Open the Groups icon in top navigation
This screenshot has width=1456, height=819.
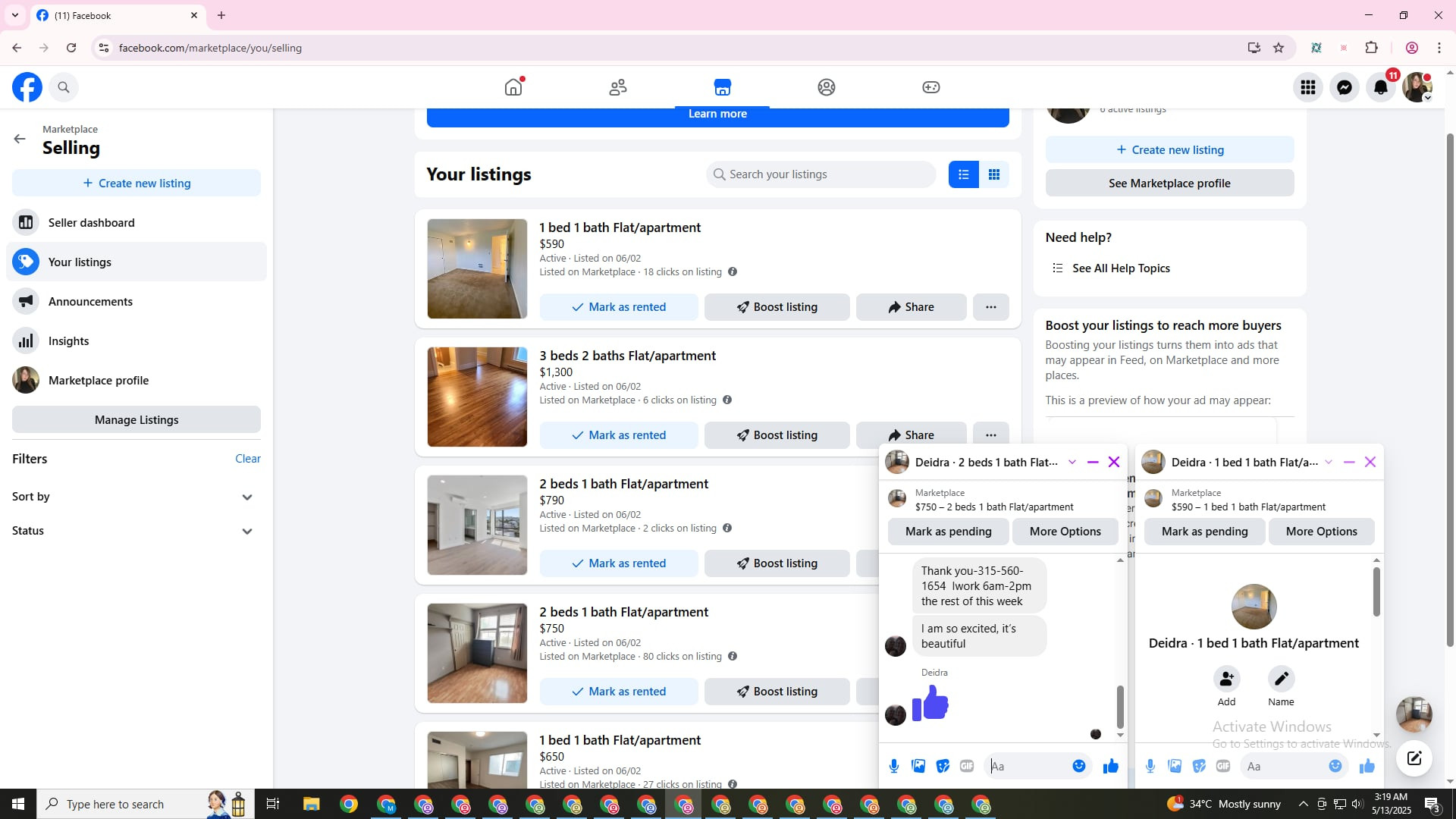click(x=827, y=87)
